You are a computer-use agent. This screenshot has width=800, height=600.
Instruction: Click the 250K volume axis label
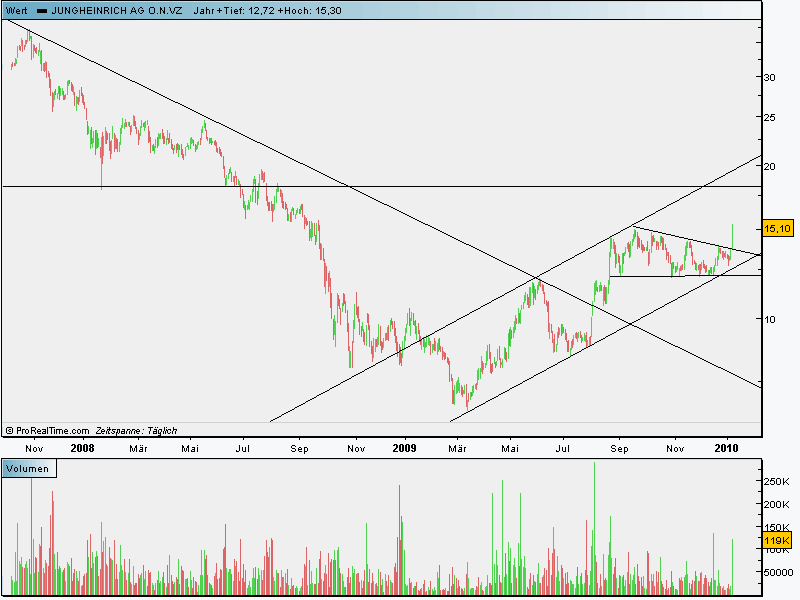[777, 481]
